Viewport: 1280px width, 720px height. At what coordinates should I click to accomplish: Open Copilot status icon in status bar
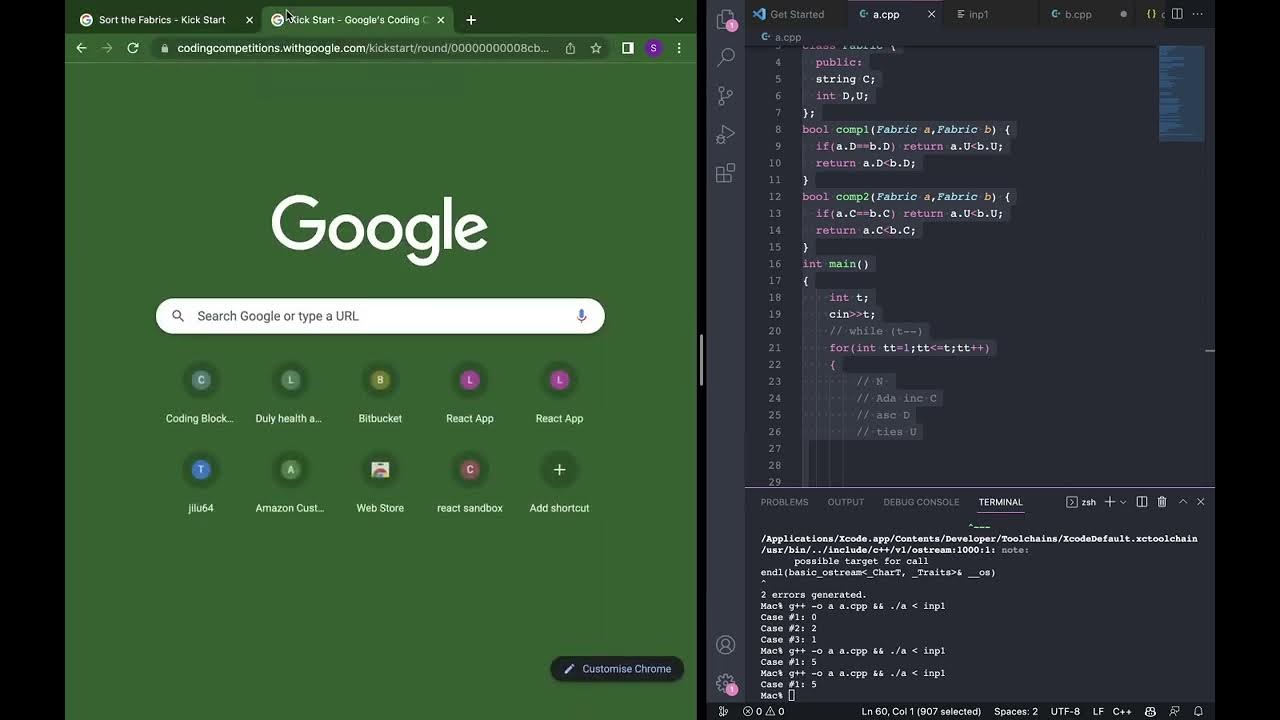(x=1150, y=712)
